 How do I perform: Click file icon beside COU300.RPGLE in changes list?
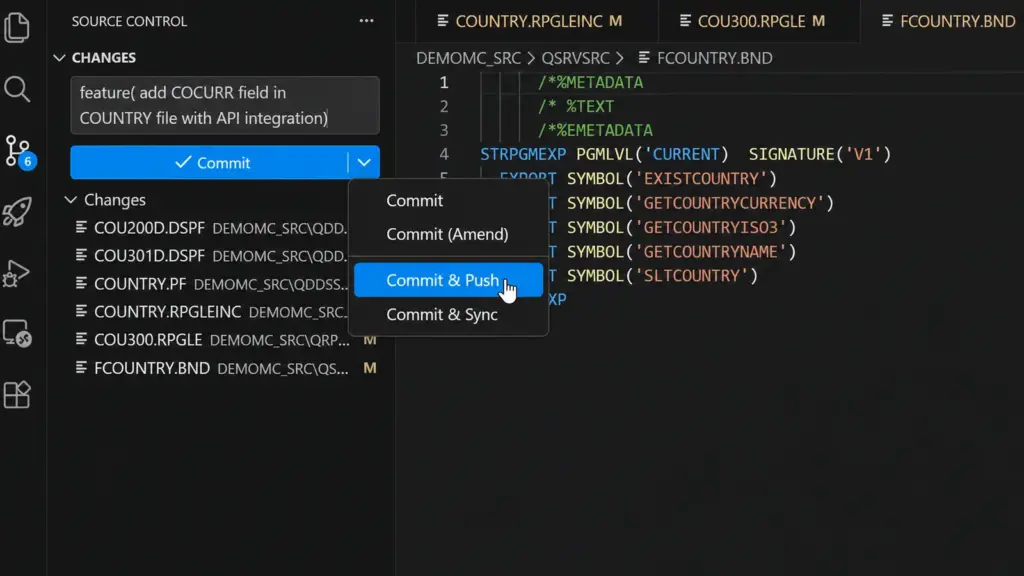tap(81, 340)
